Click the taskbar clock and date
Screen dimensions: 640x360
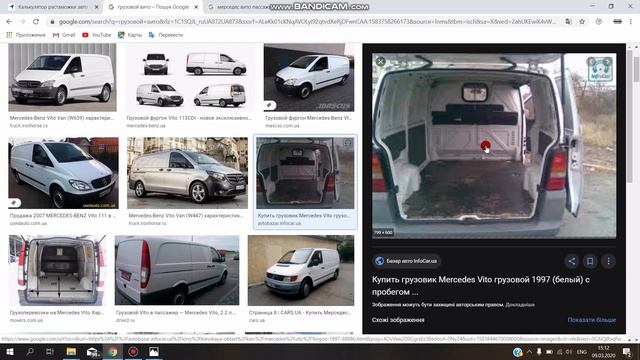pos(604,352)
